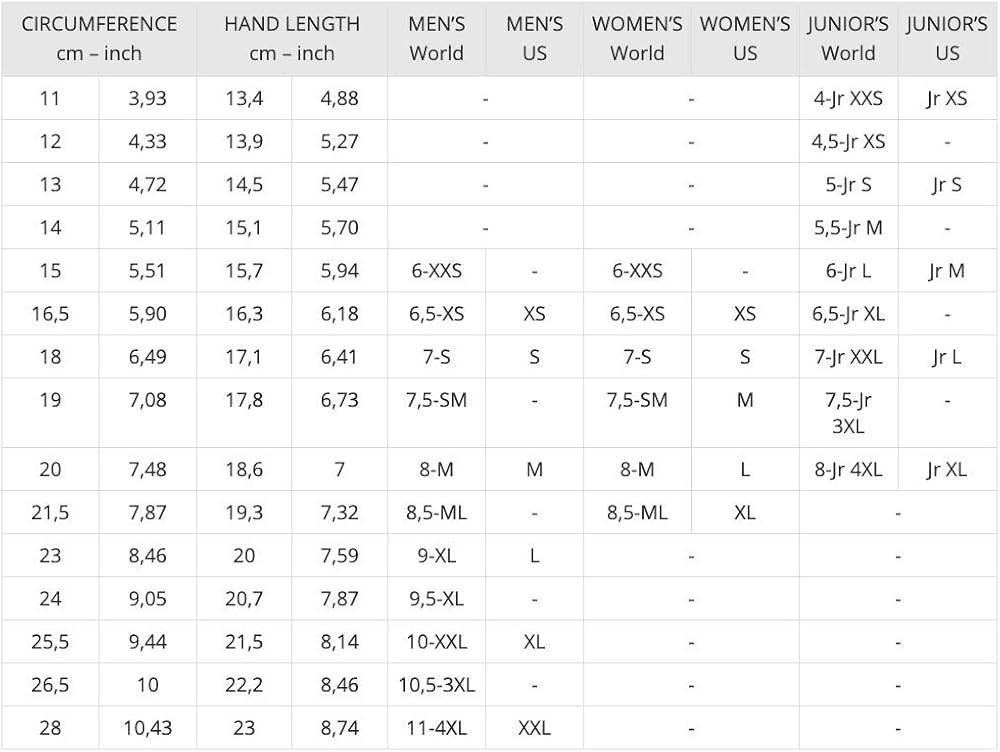Viewport: 1000px width, 752px height.
Task: Click the CIRCUMFERENCE cm – inch header
Action: [99, 38]
